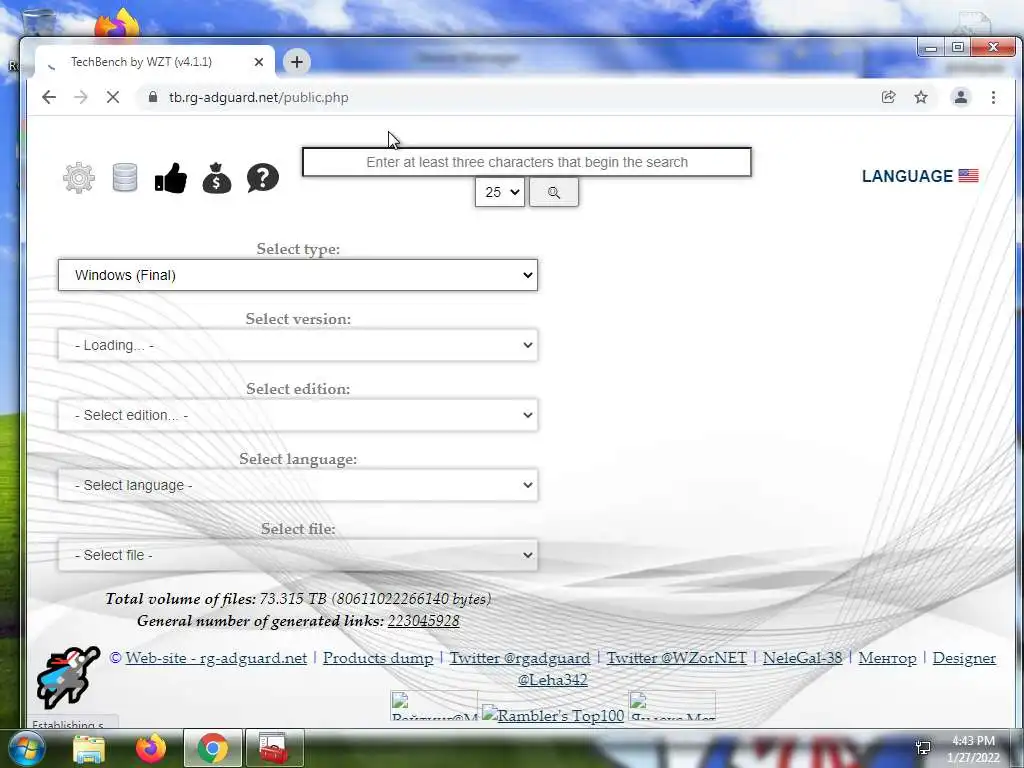Open the Select type dropdown (Windows Final)
Viewport: 1024px width, 768px height.
298,275
